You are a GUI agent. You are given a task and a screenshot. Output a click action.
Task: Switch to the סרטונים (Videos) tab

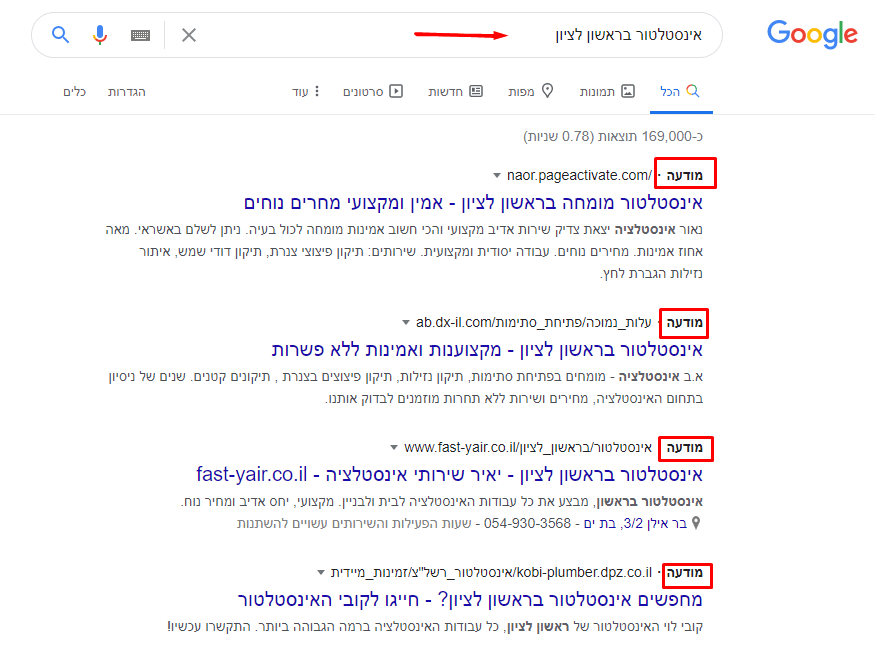(x=373, y=91)
